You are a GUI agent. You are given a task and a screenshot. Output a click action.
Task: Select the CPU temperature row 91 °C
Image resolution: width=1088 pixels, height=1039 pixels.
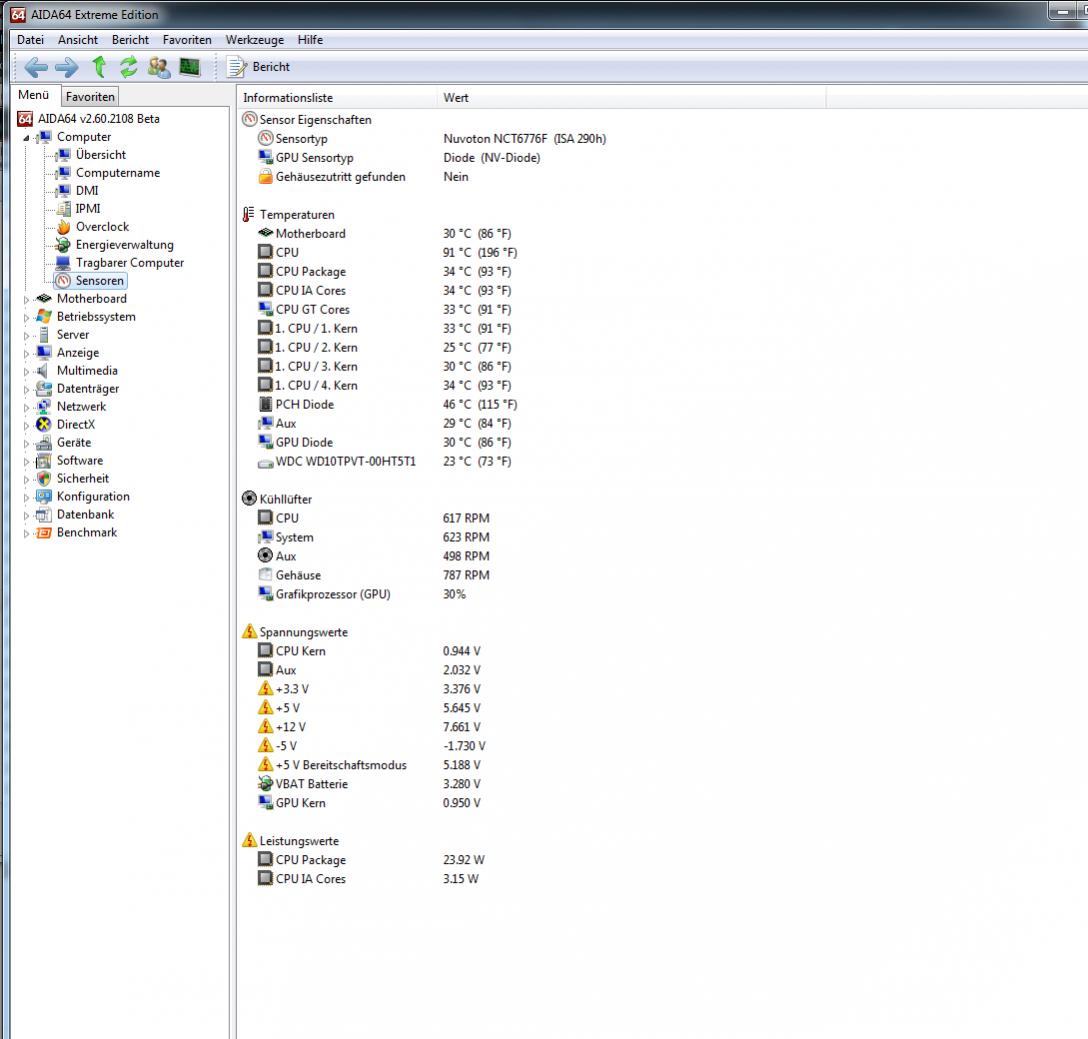pyautogui.click(x=387, y=253)
